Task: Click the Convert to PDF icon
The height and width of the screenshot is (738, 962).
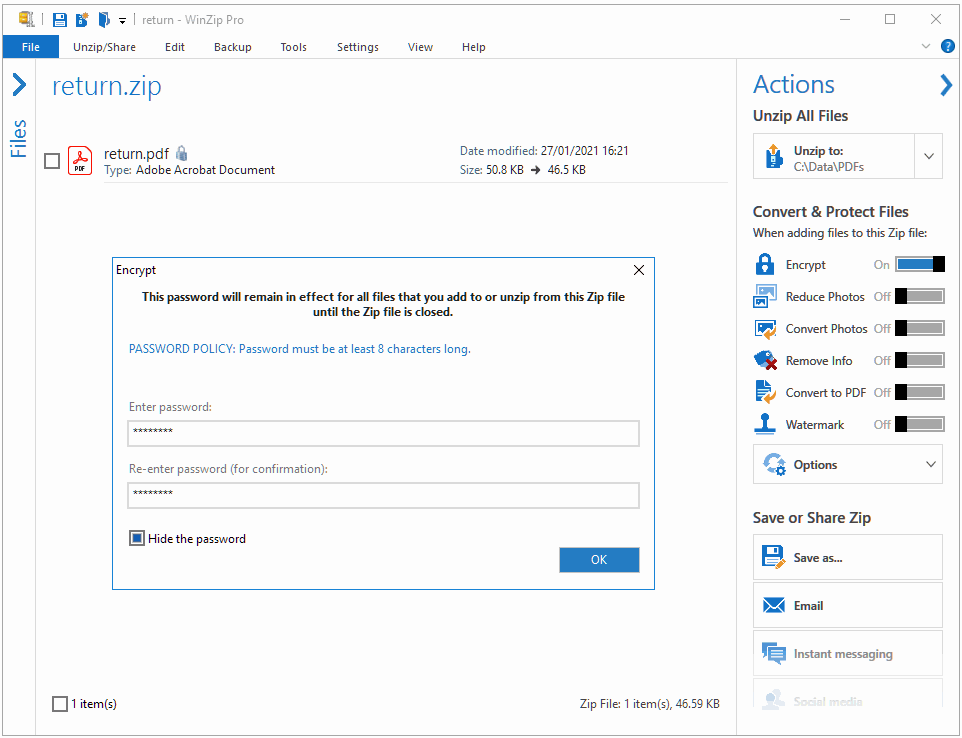Action: 765,392
